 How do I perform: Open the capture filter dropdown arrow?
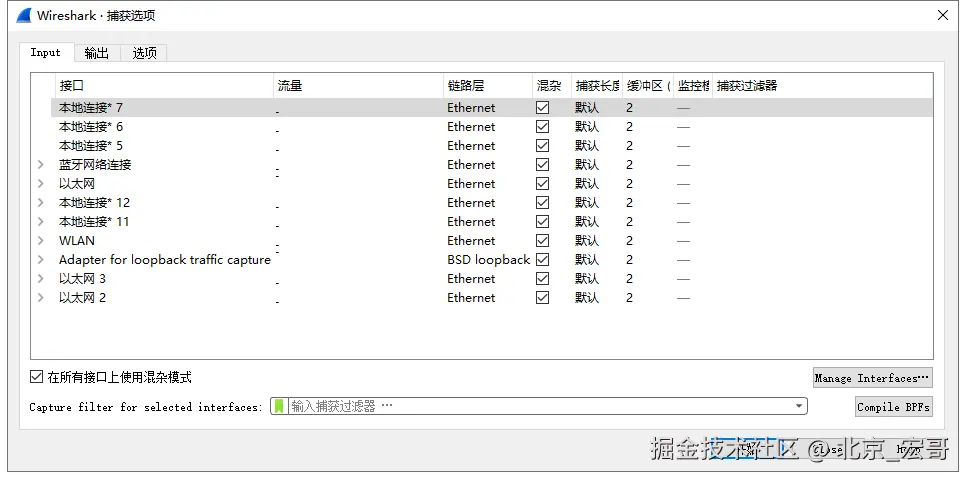pyautogui.click(x=798, y=406)
